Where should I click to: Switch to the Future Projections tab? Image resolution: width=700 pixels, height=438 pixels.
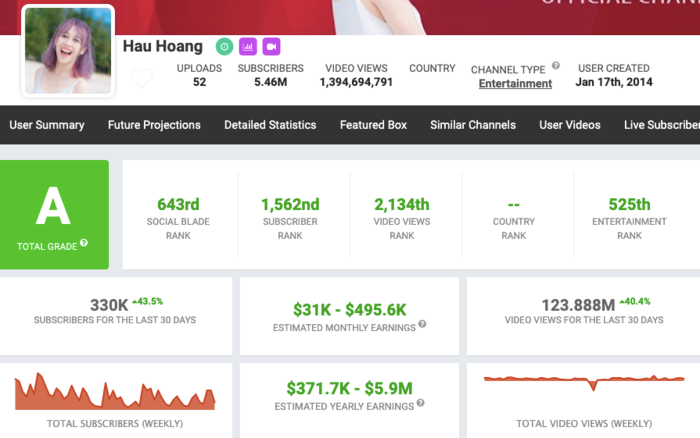154,125
